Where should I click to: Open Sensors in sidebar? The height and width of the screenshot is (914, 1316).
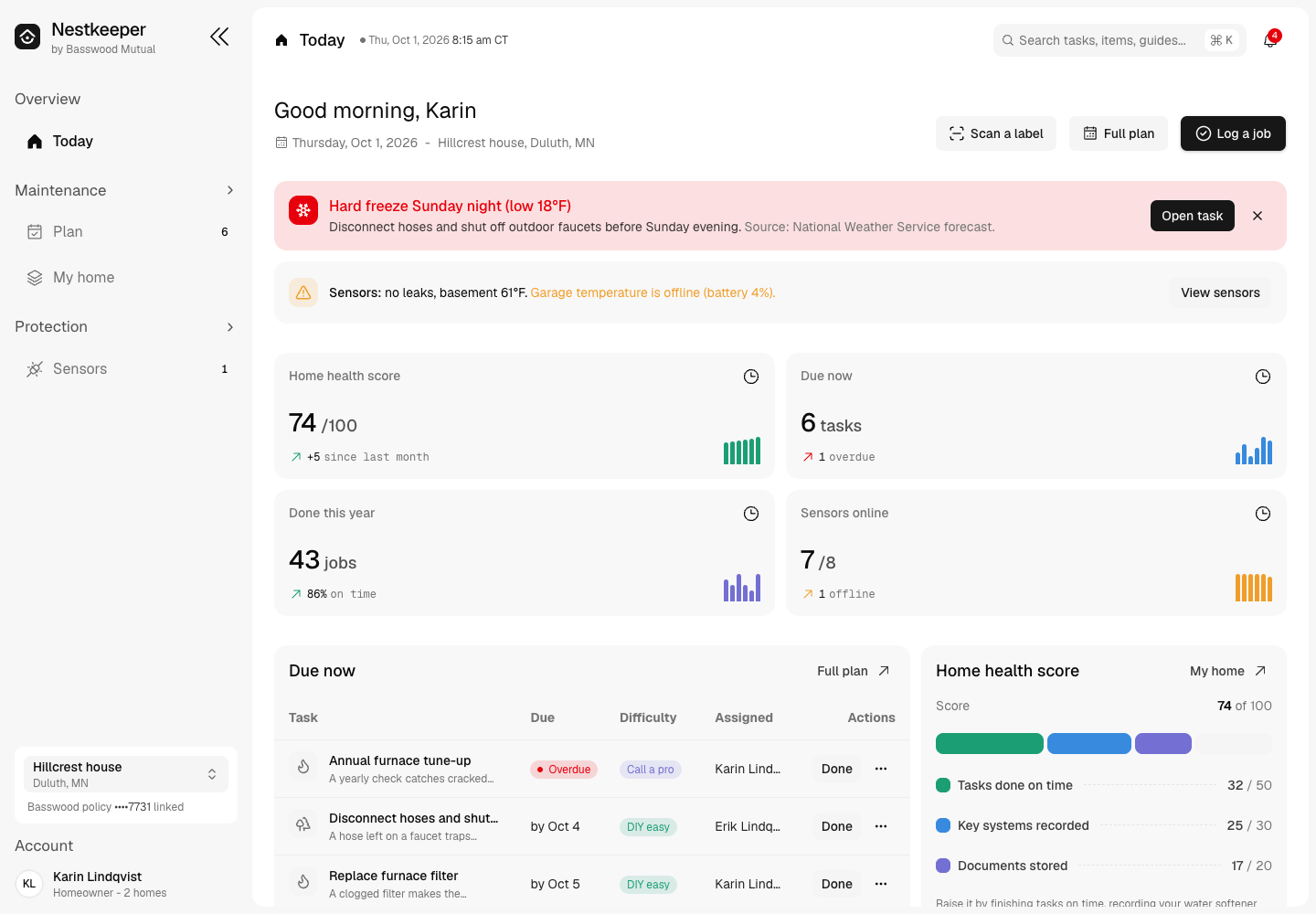(126, 369)
